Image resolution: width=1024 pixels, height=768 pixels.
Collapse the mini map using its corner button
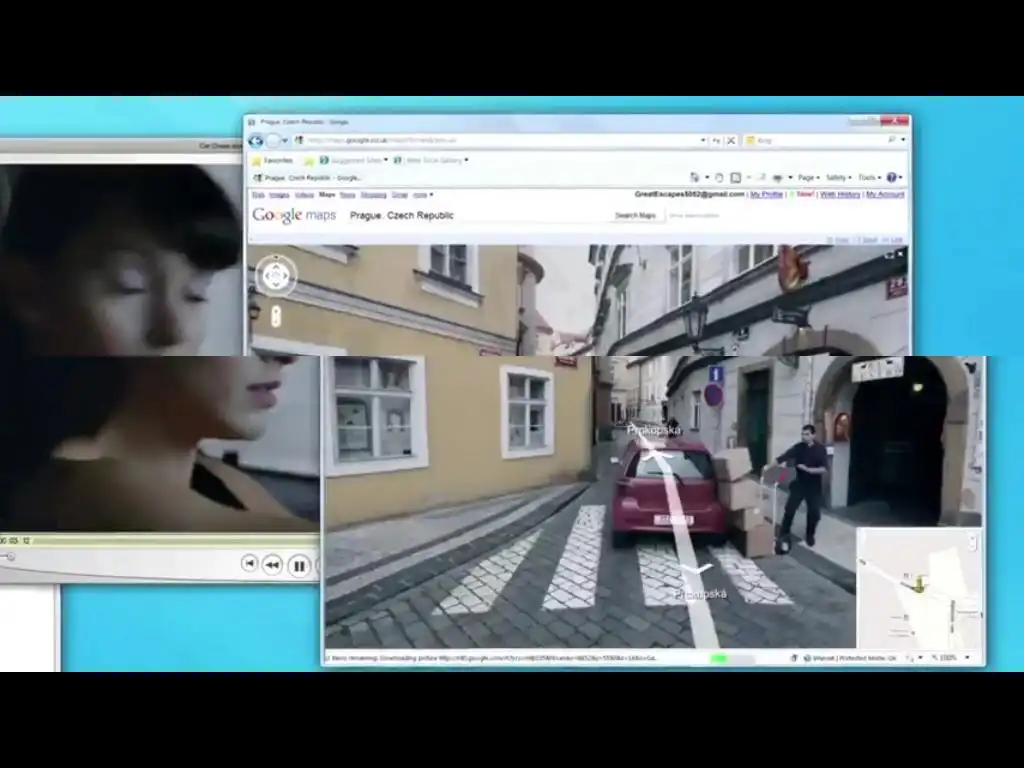click(972, 541)
